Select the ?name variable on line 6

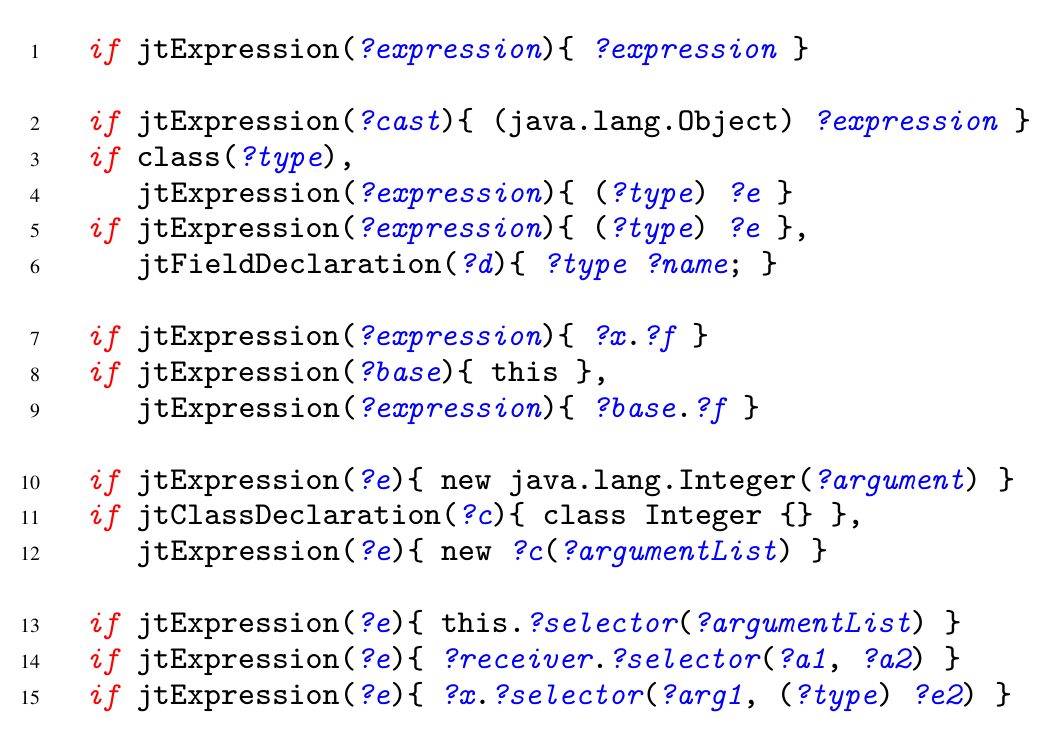(687, 265)
